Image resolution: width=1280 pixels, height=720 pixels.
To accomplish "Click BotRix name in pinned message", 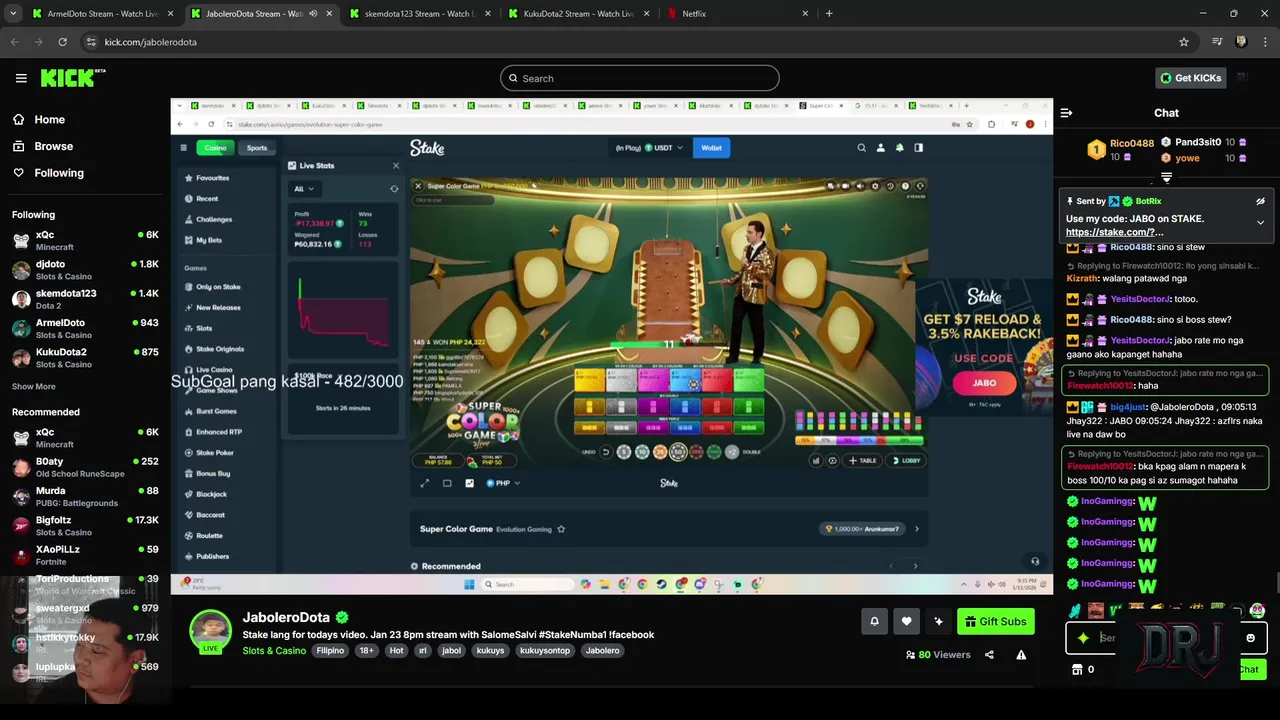I will click(1148, 201).
